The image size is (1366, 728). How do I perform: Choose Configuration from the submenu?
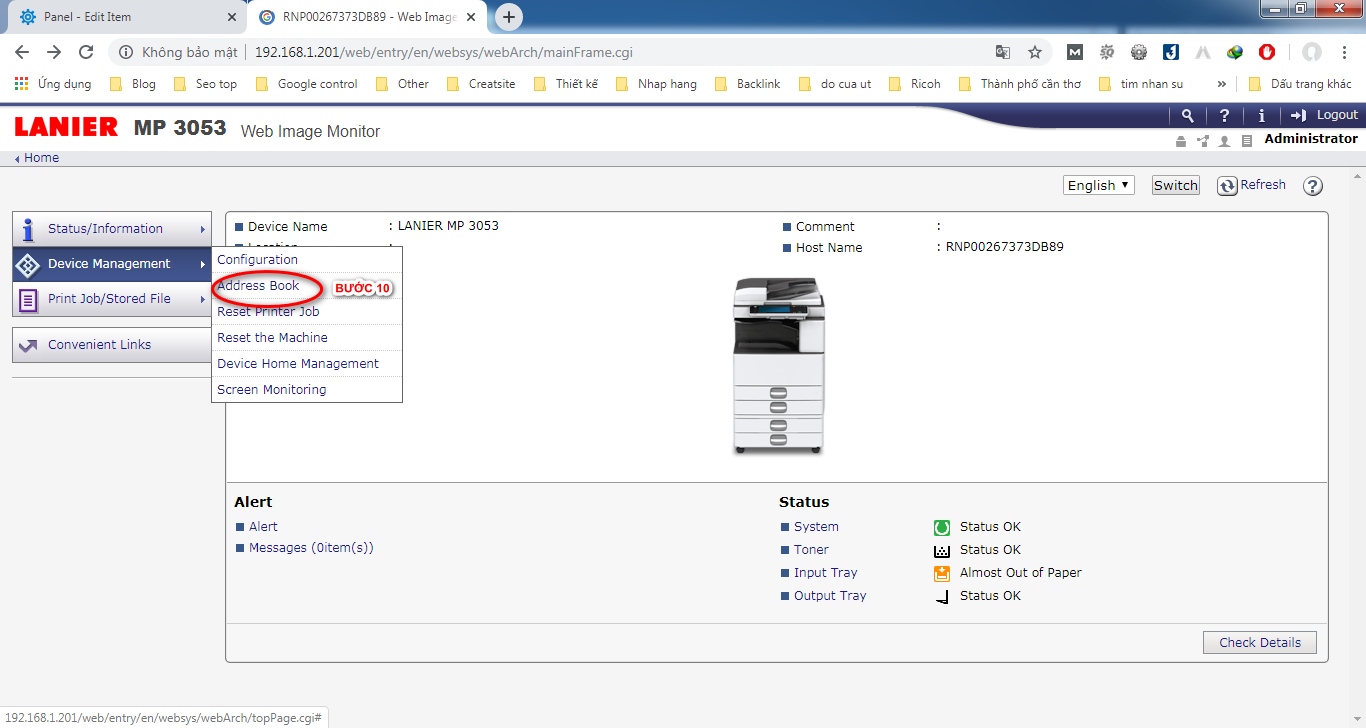(x=307, y=260)
